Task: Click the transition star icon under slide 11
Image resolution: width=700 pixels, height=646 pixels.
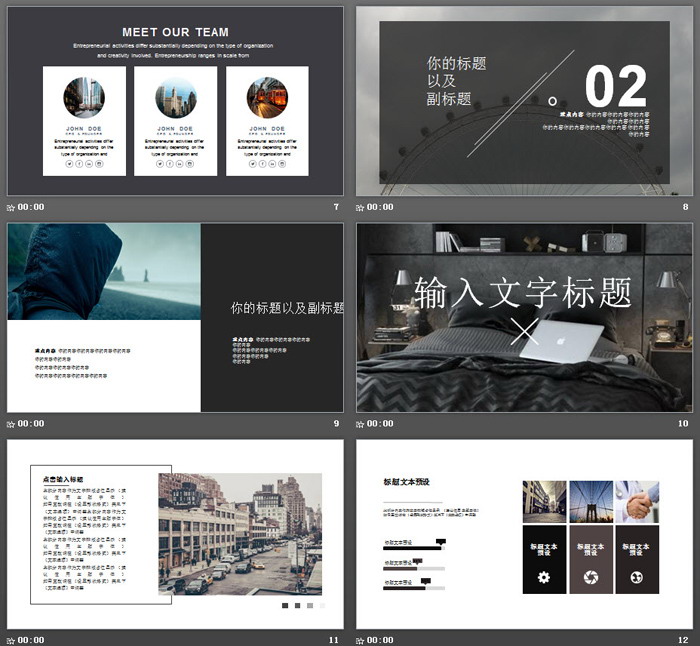Action: tap(11, 640)
